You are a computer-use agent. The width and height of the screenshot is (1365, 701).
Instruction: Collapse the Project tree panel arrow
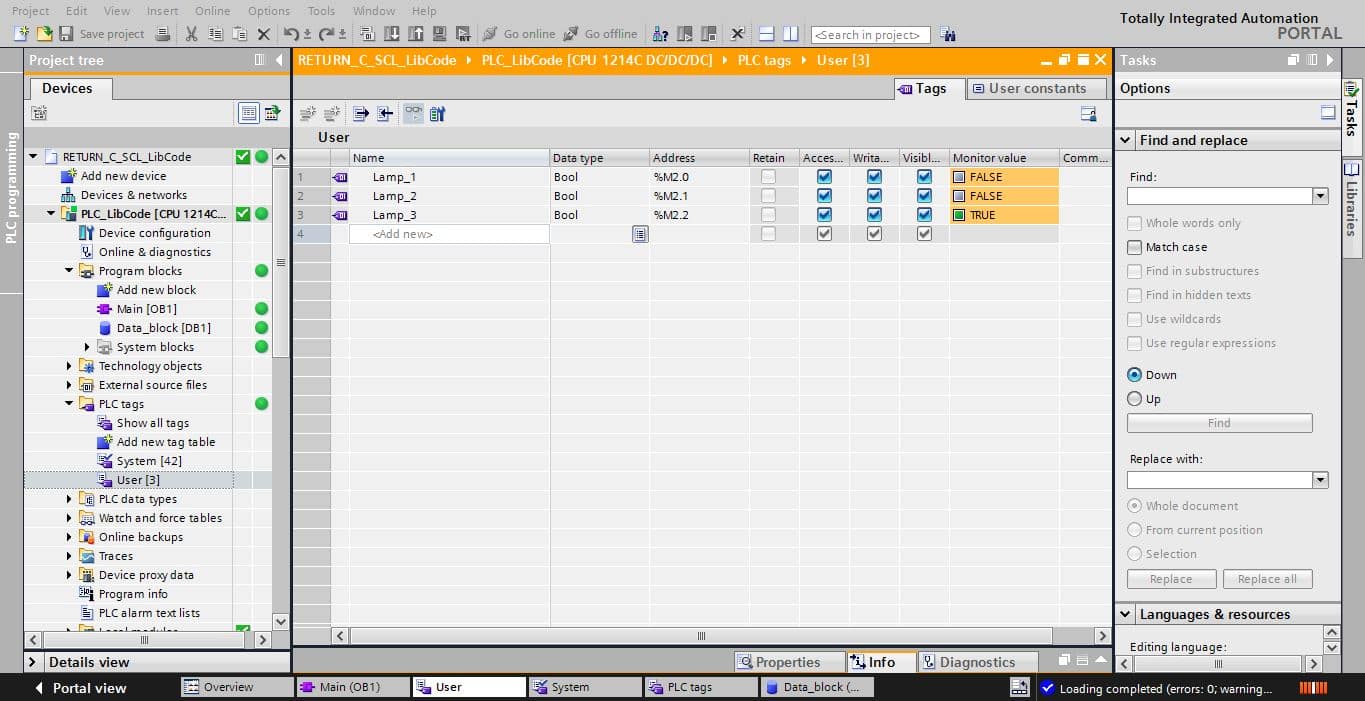coord(279,60)
